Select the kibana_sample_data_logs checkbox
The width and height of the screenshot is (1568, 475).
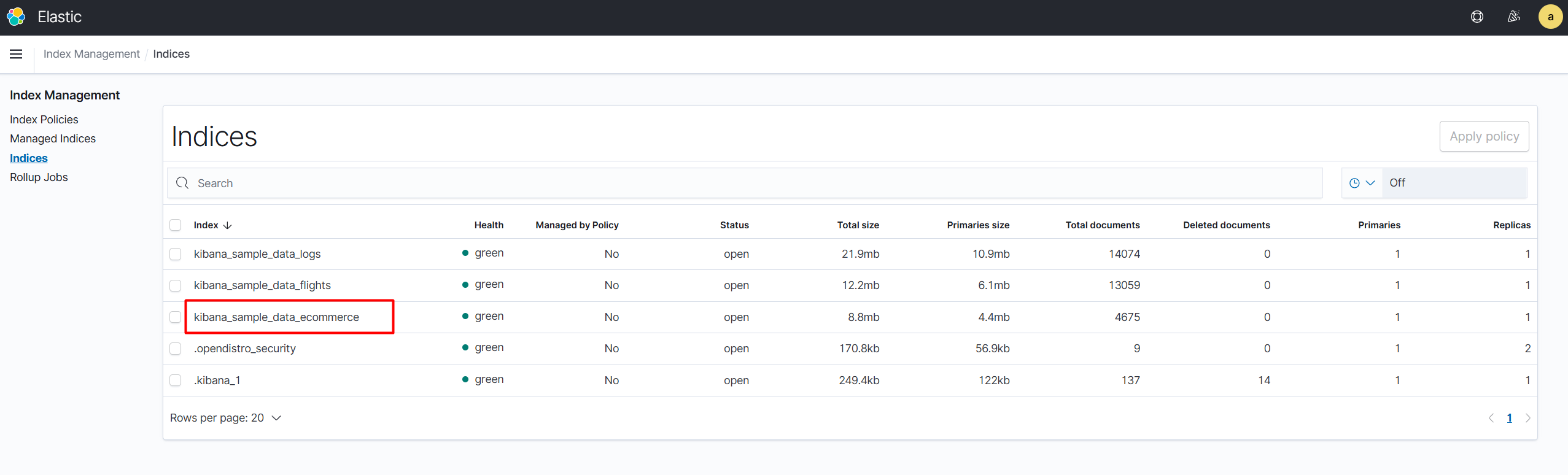176,254
